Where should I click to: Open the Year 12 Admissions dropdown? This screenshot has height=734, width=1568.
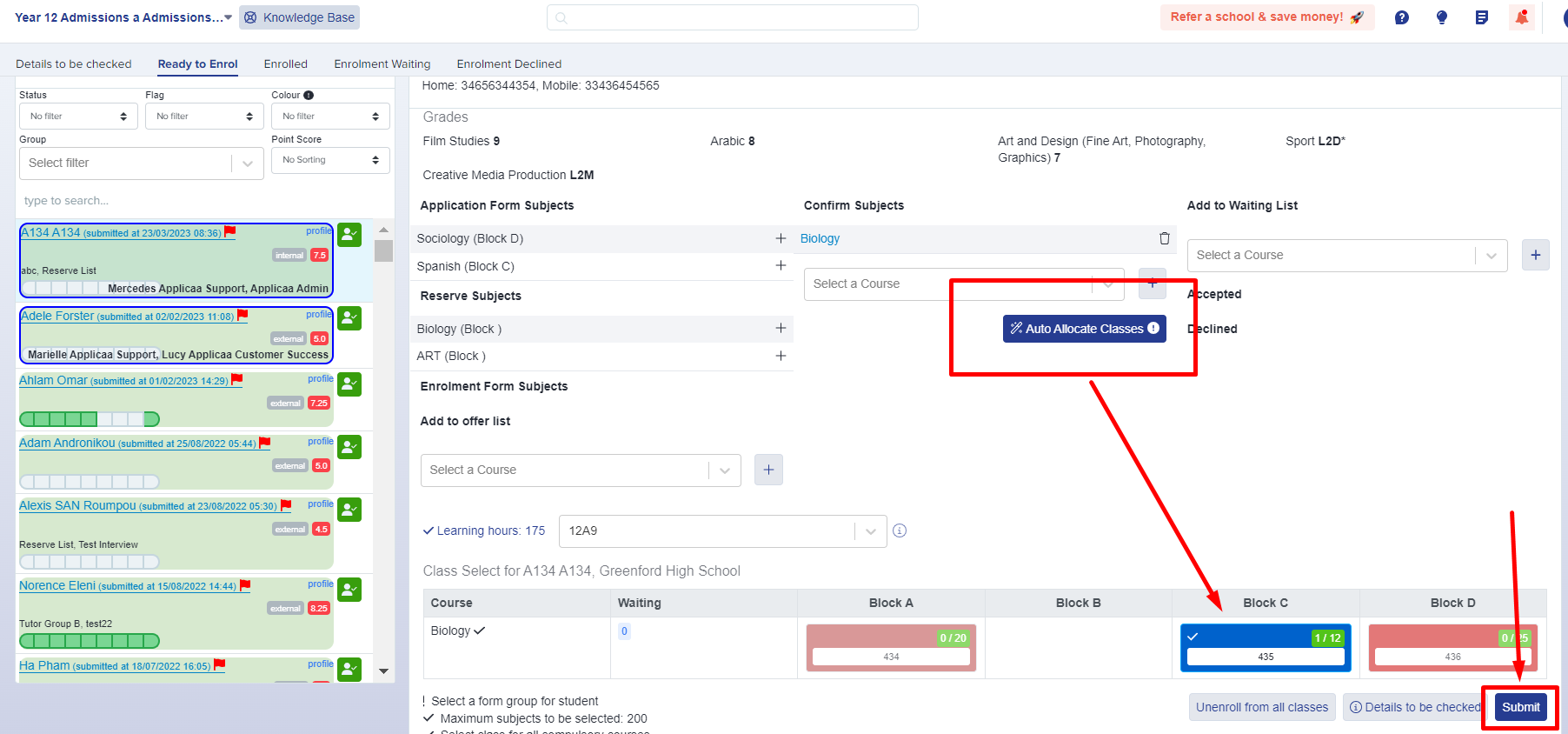click(123, 17)
